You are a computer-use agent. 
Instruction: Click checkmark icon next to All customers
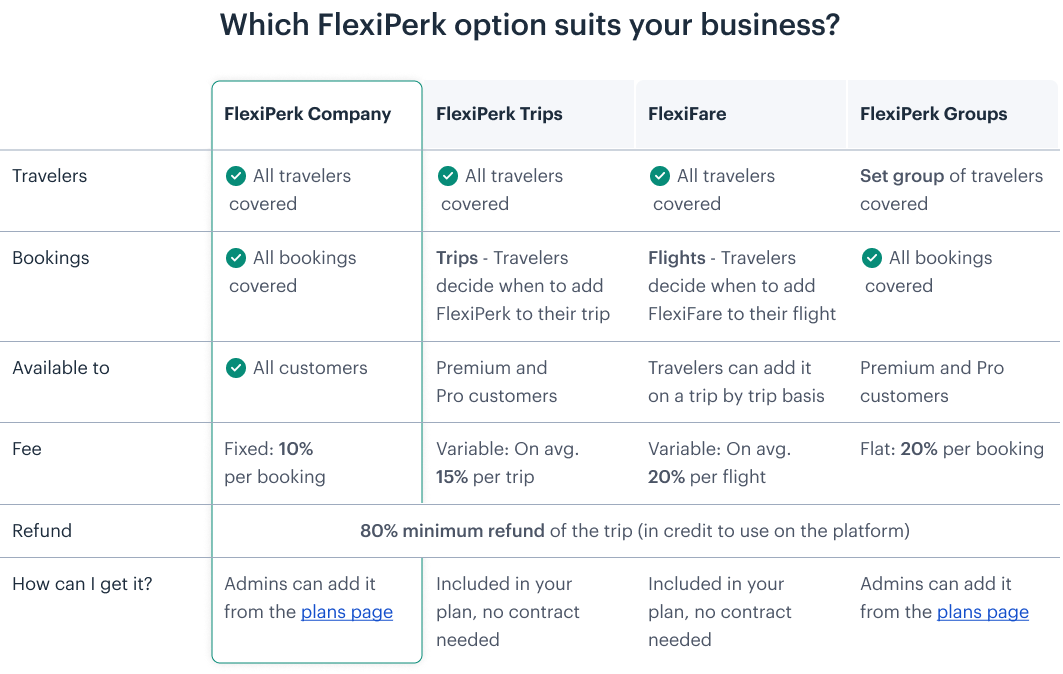pos(236,368)
